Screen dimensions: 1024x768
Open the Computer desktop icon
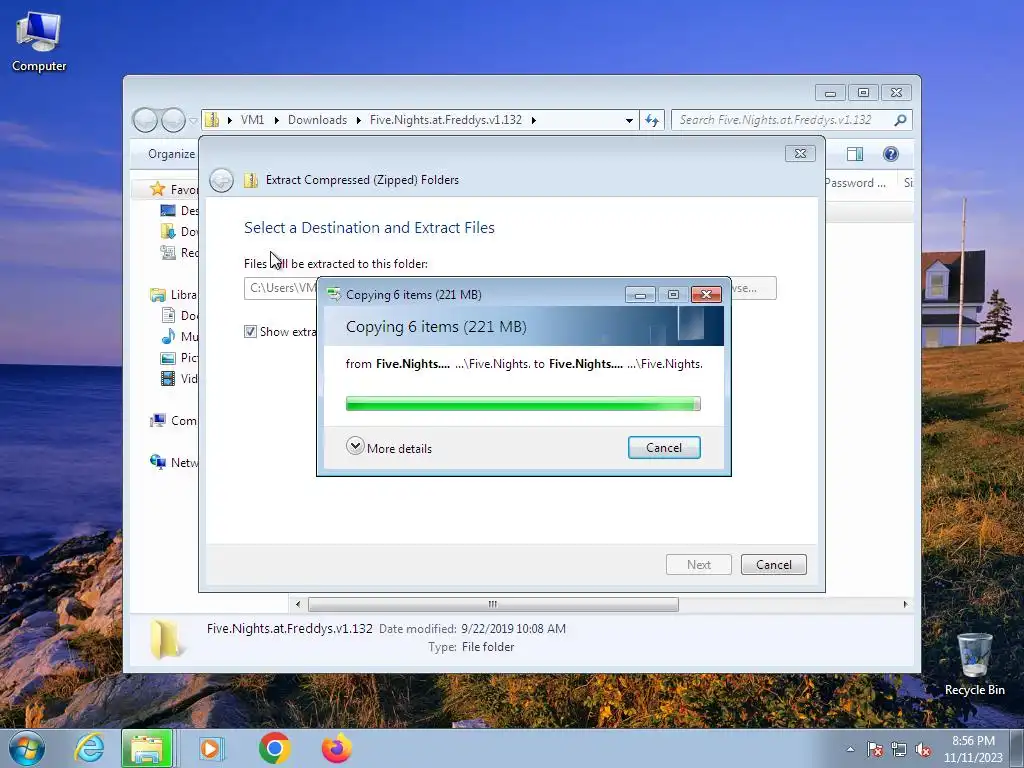pos(39,42)
